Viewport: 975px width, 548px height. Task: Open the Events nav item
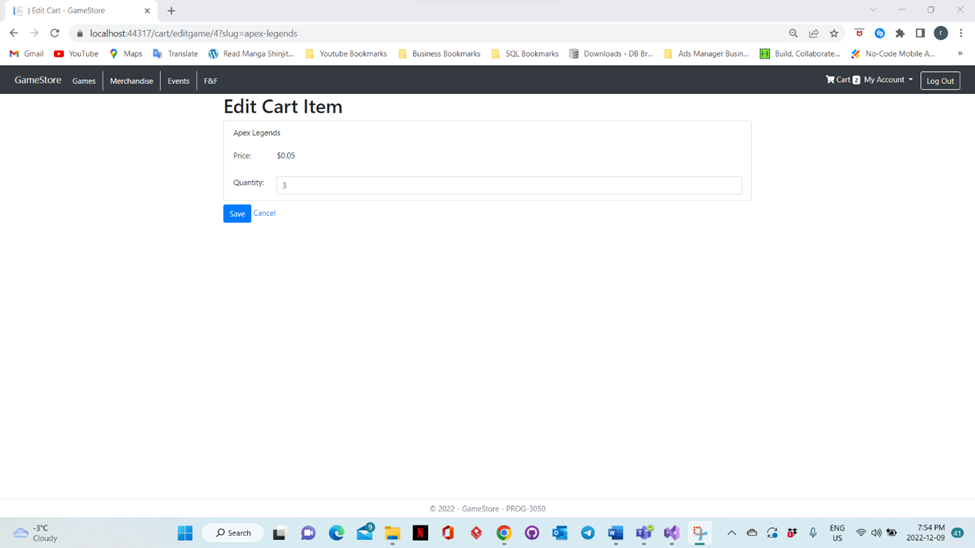(x=178, y=81)
